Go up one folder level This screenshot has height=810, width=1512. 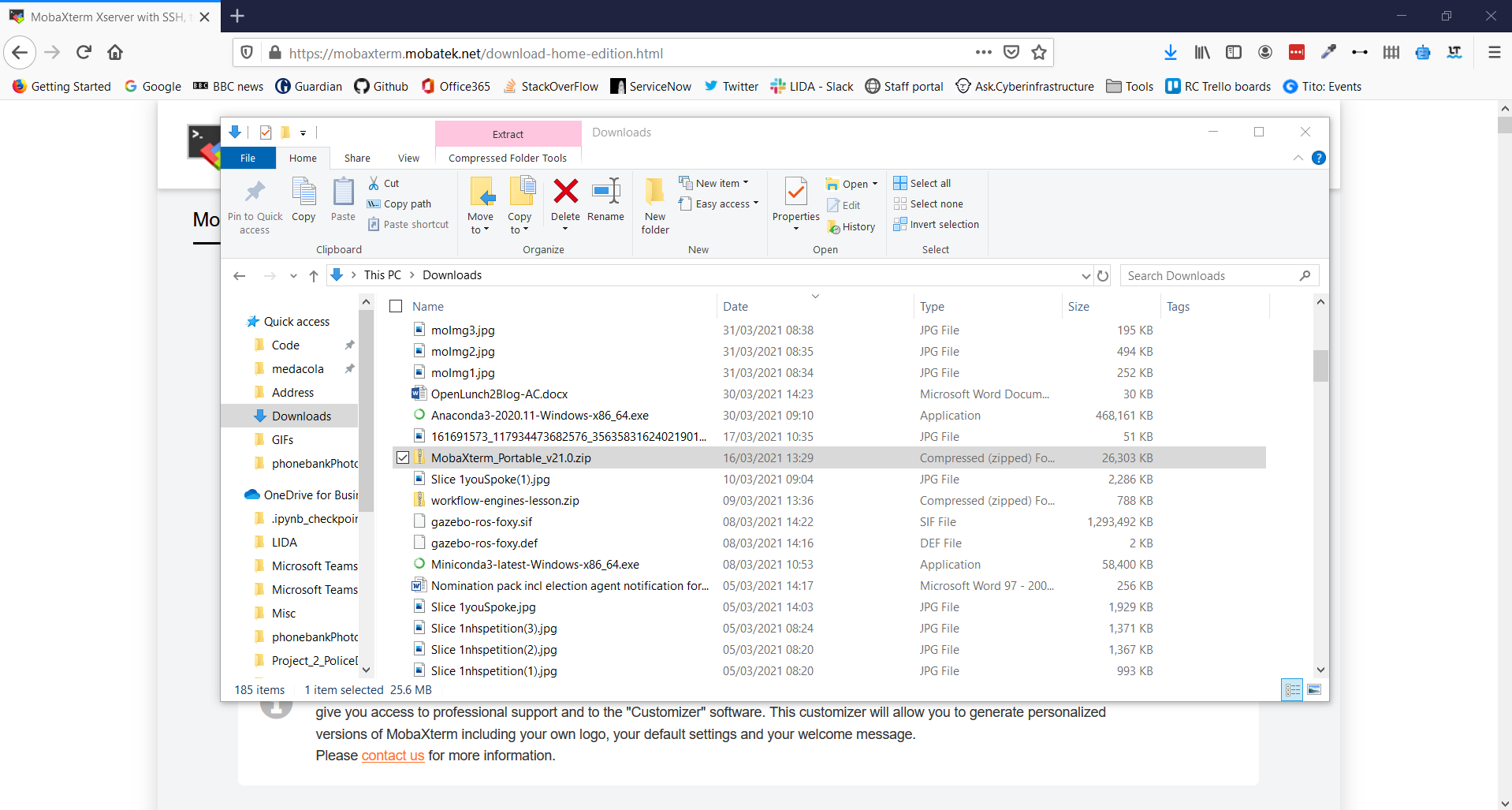314,276
